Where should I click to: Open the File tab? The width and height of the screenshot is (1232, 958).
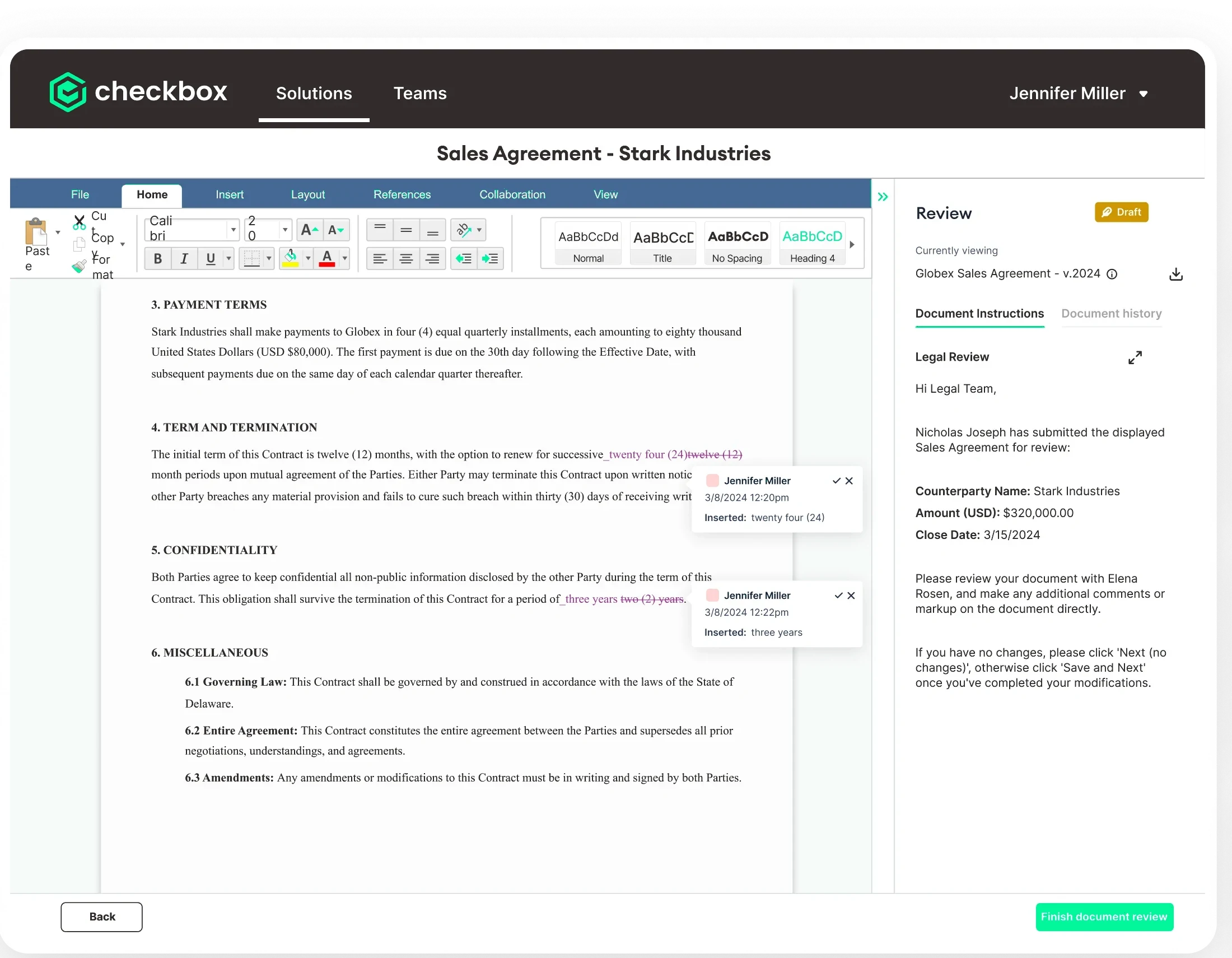click(x=80, y=194)
